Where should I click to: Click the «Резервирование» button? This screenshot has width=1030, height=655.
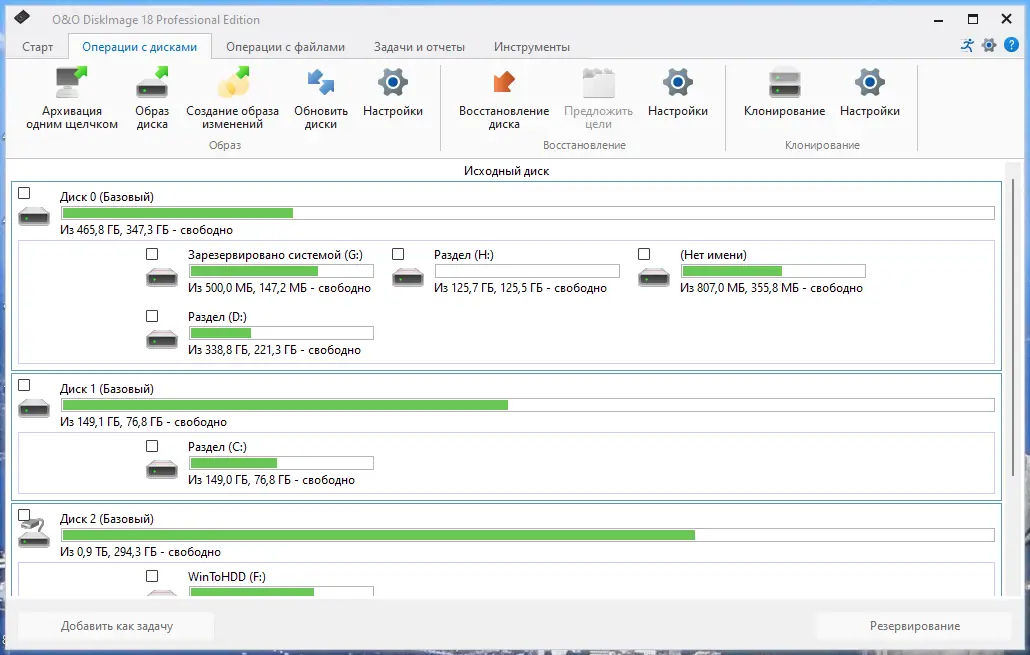[x=914, y=626]
